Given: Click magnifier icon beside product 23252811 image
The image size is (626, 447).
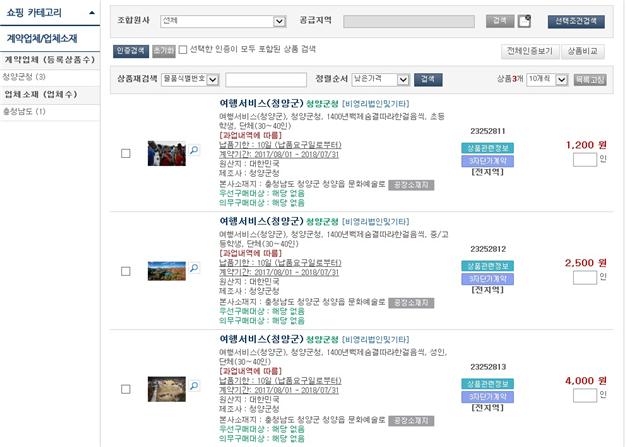Looking at the screenshot, I should tap(194, 150).
